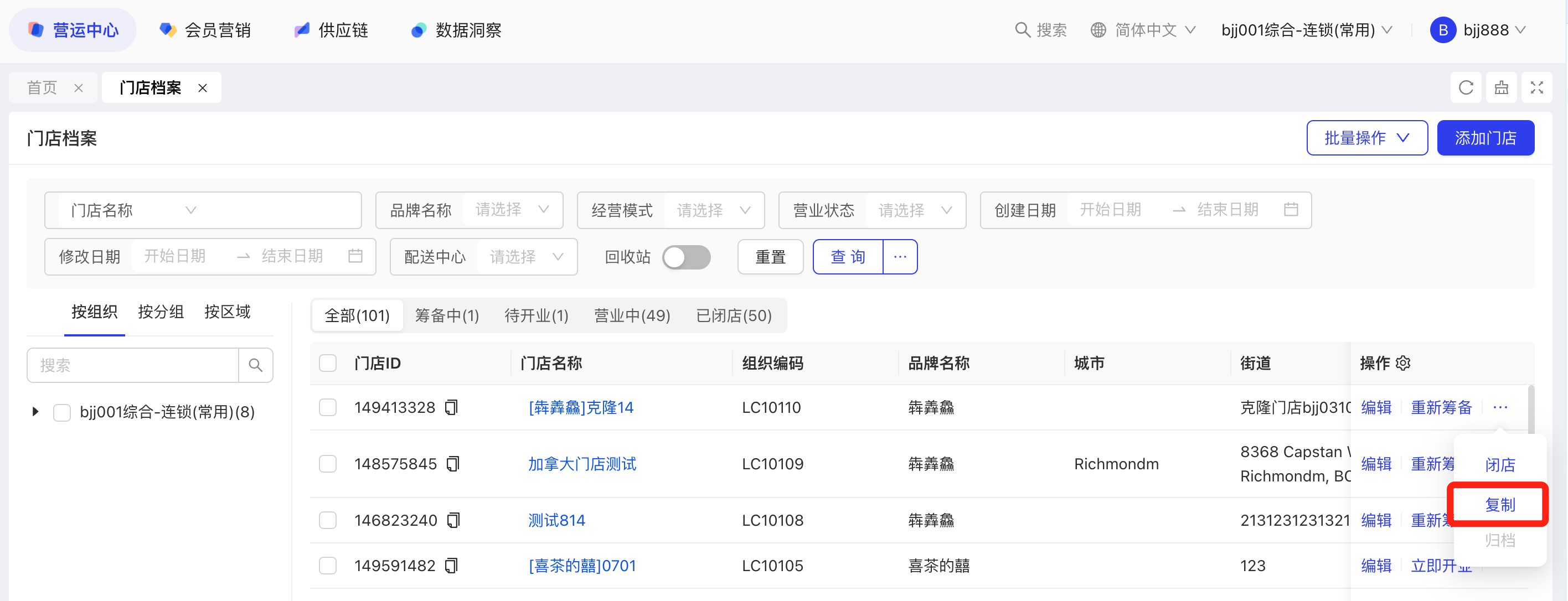Switch to the 营业中(49) tab
The width and height of the screenshot is (1568, 601).
[632, 315]
